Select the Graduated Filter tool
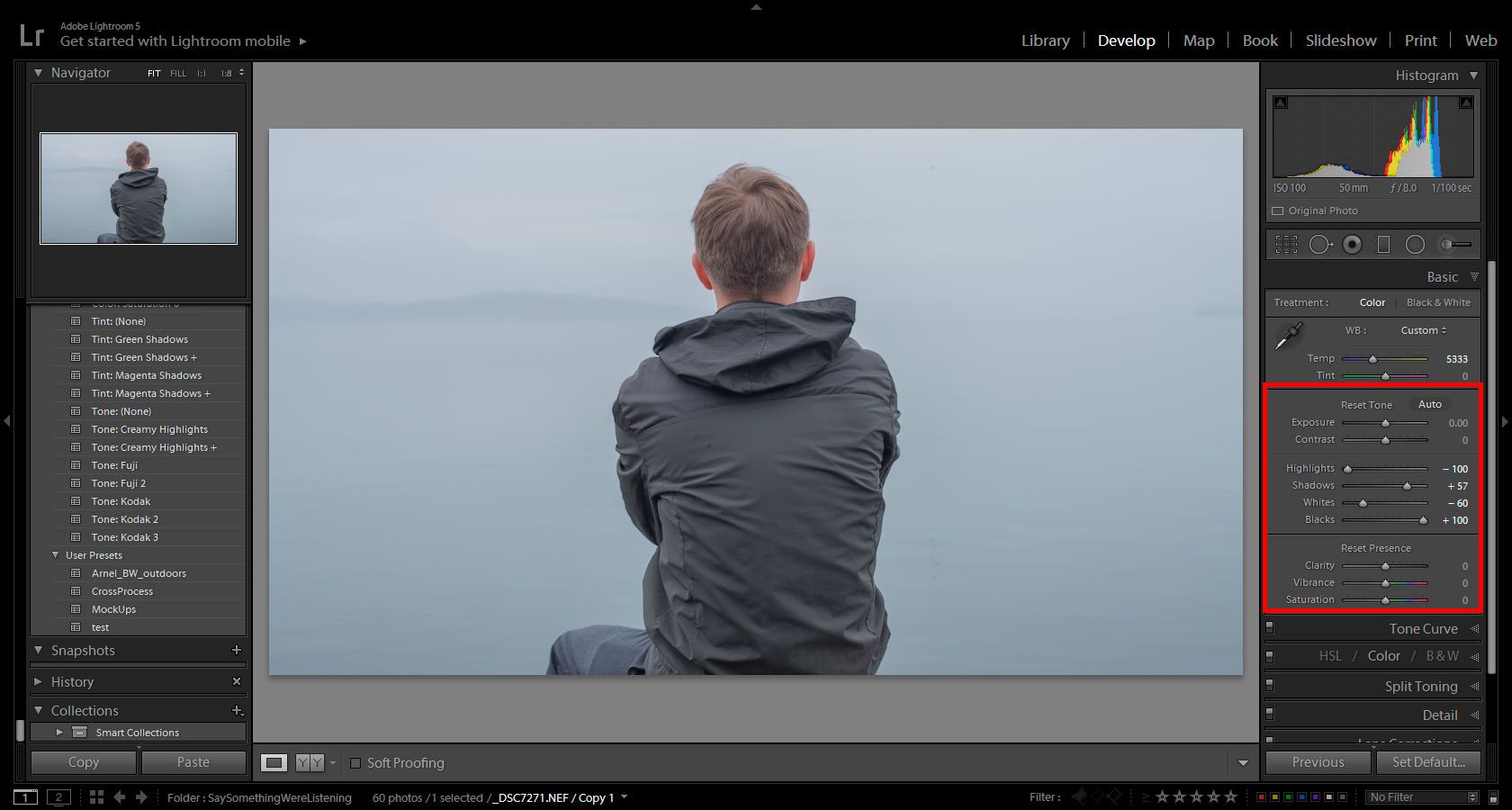1512x810 pixels. coord(1384,244)
